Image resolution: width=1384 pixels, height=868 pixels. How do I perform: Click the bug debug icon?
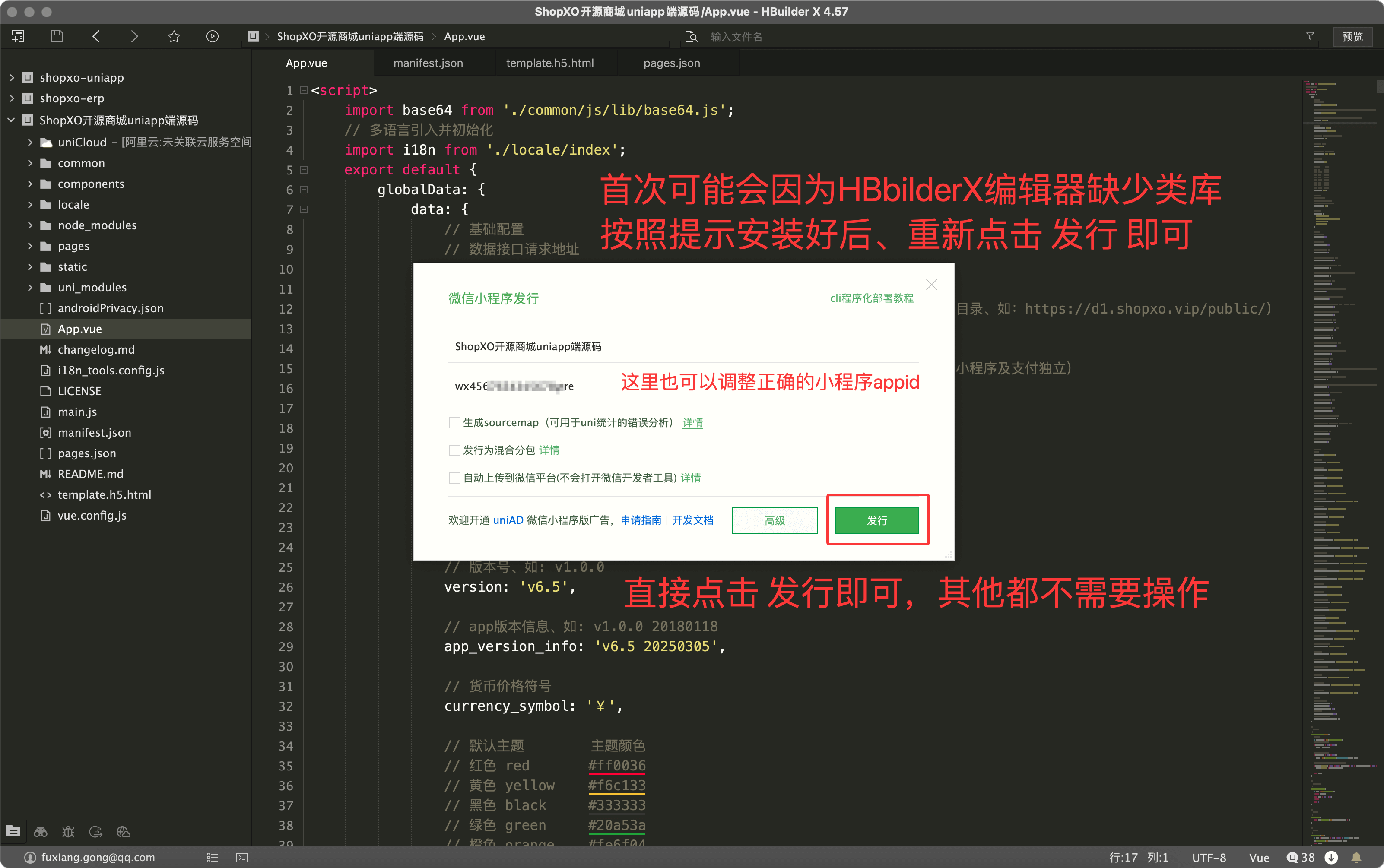(68, 831)
